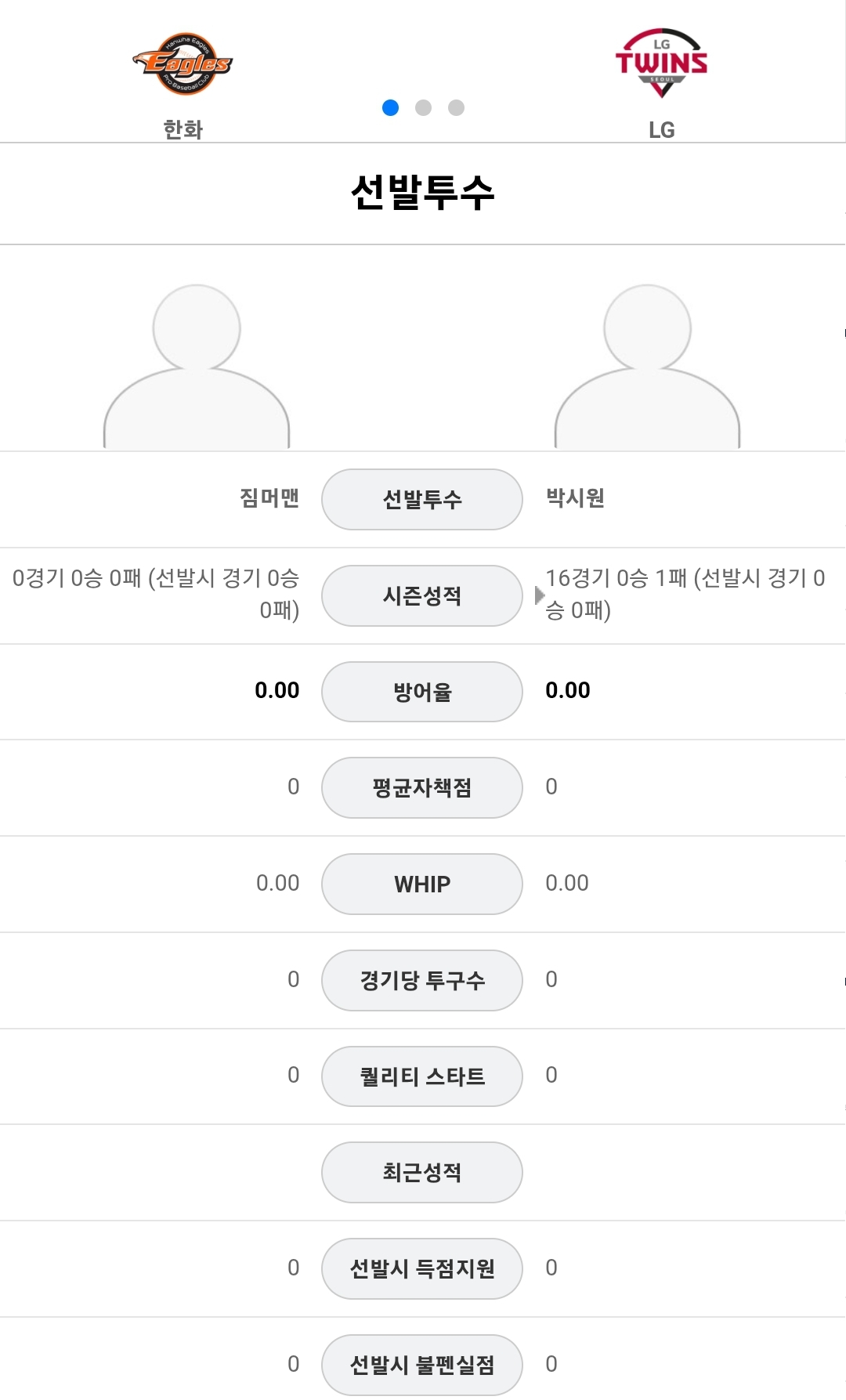Tap the Hanwha Eagles team logo
Image resolution: width=846 pixels, height=1400 pixels.
[x=183, y=64]
